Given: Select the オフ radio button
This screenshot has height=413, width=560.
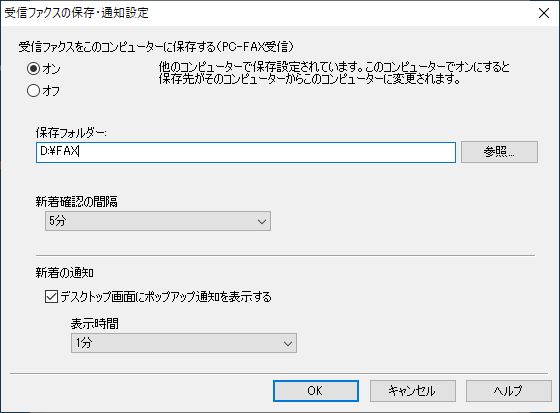Looking at the screenshot, I should (34, 91).
